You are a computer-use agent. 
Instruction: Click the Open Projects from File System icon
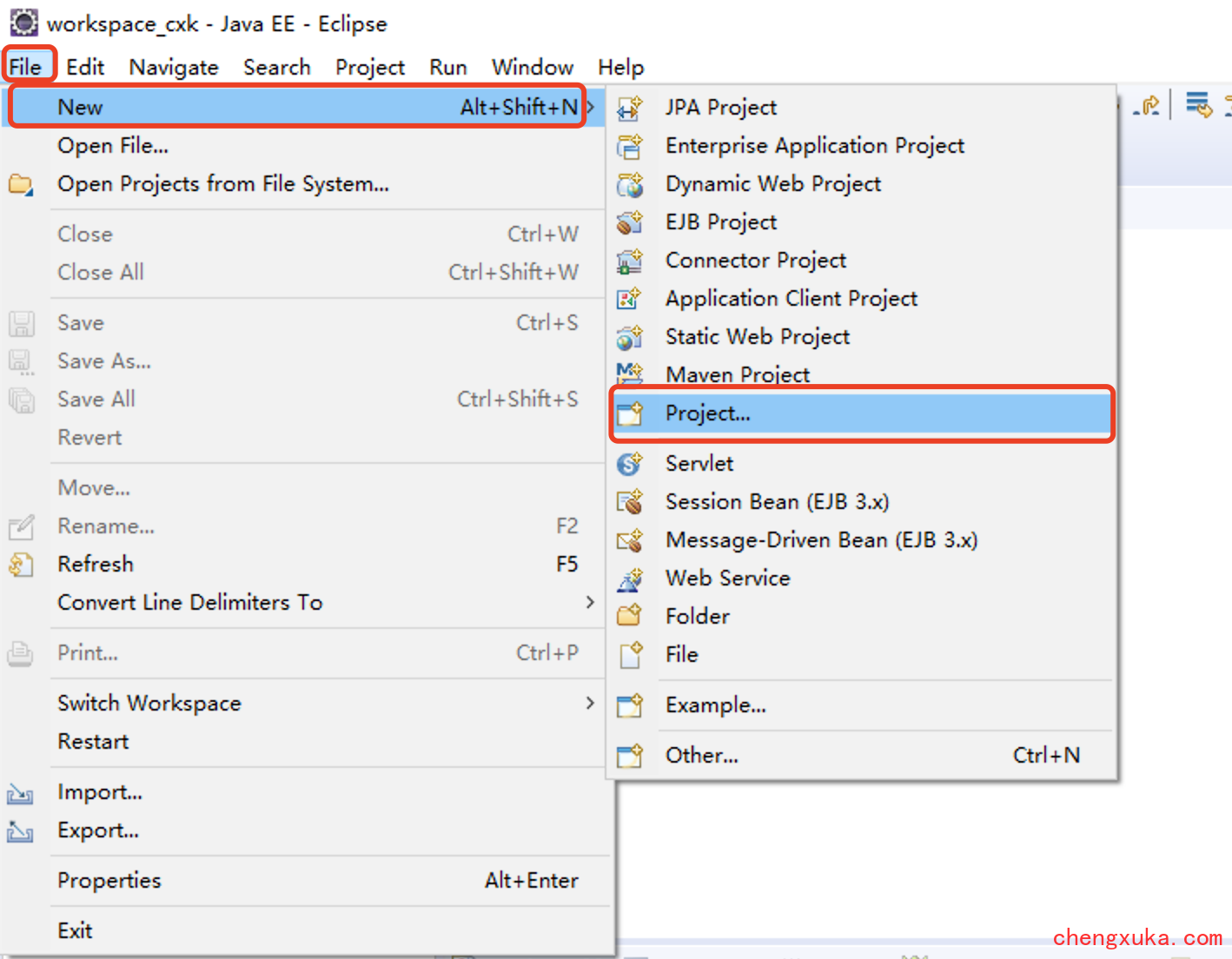21,184
